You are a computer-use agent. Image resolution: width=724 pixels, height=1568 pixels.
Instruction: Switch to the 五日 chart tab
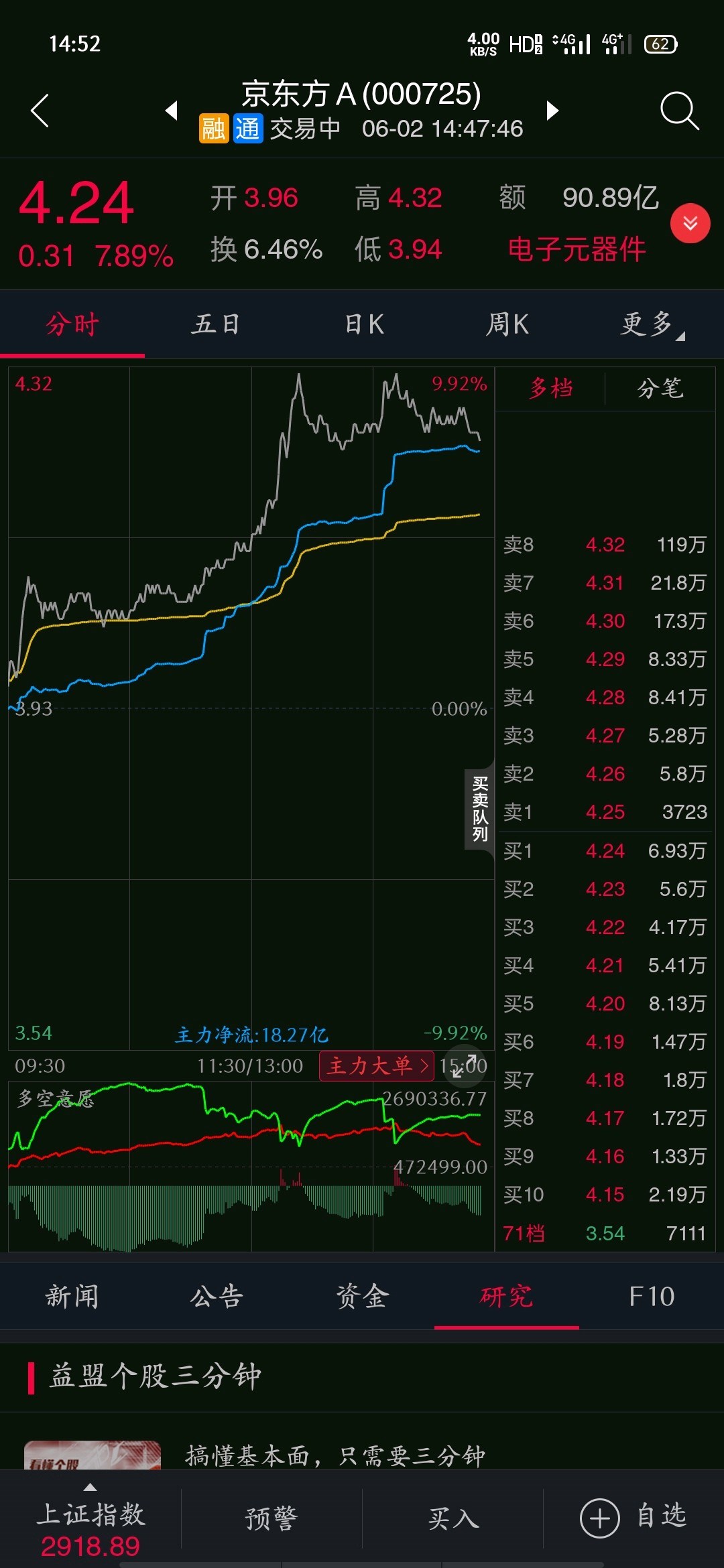(x=216, y=324)
